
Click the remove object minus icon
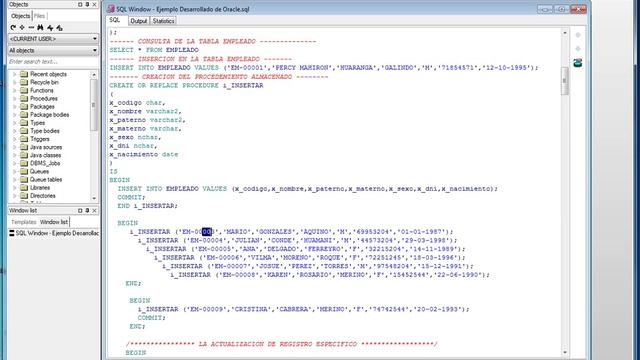coord(31,28)
